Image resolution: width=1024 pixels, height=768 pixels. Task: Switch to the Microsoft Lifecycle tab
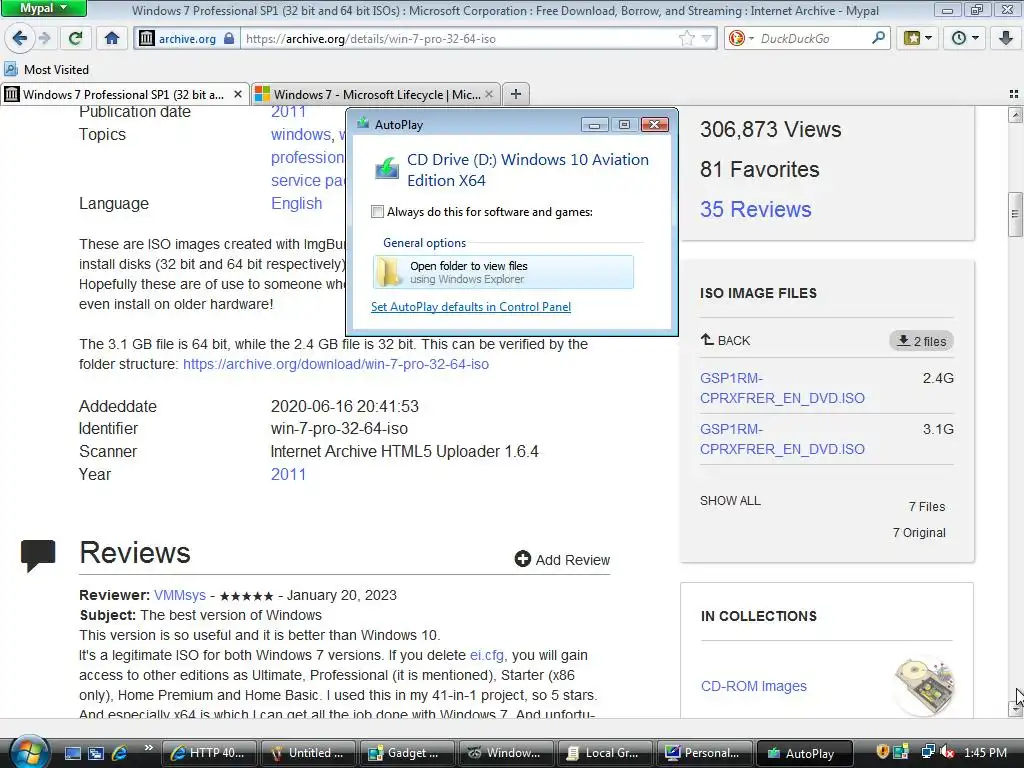click(x=376, y=95)
